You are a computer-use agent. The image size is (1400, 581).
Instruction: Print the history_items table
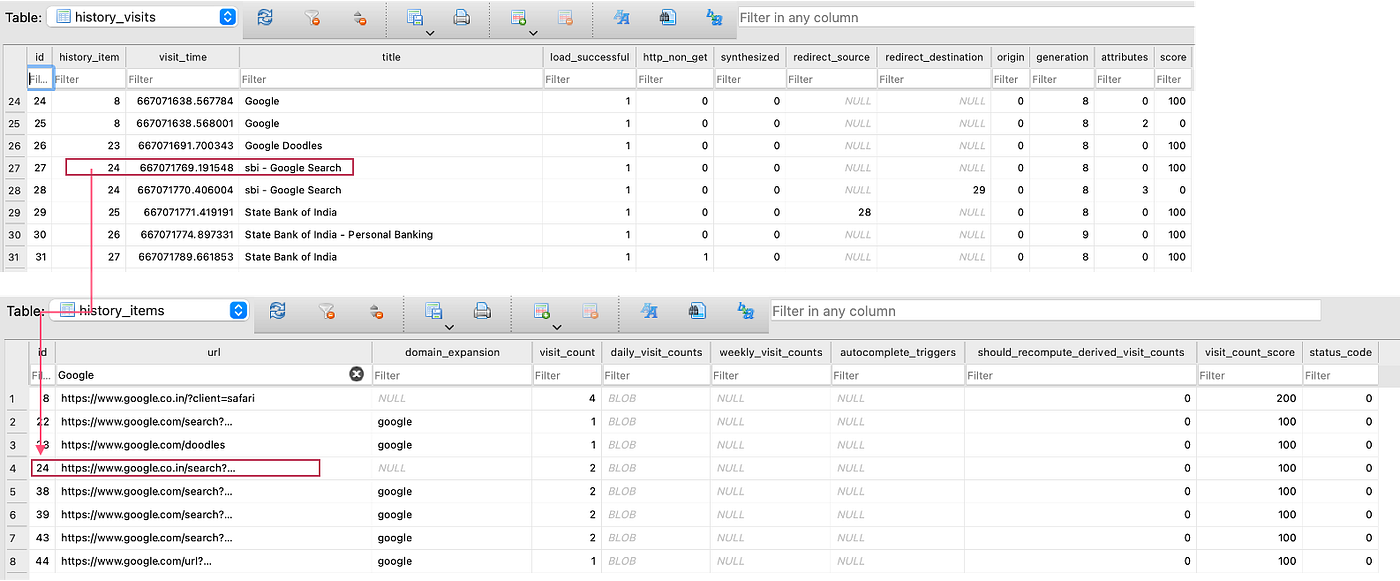(482, 310)
